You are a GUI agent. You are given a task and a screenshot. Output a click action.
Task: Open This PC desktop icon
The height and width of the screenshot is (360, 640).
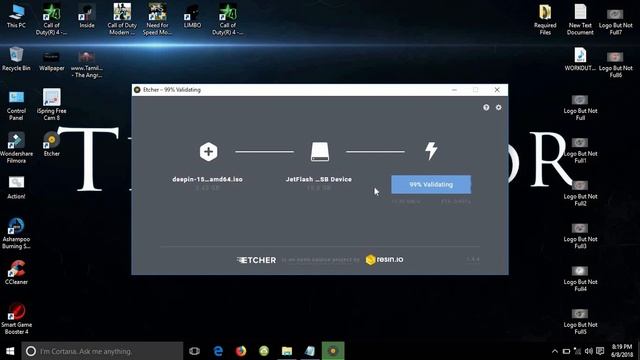pyautogui.click(x=16, y=16)
